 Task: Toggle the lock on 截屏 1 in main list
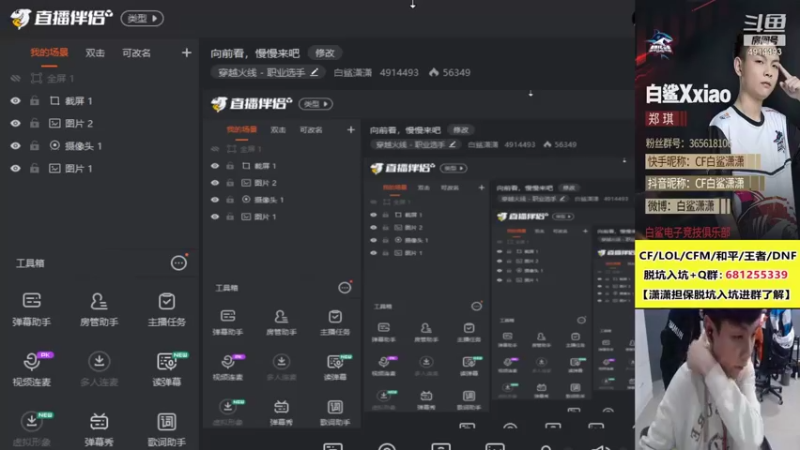34,101
